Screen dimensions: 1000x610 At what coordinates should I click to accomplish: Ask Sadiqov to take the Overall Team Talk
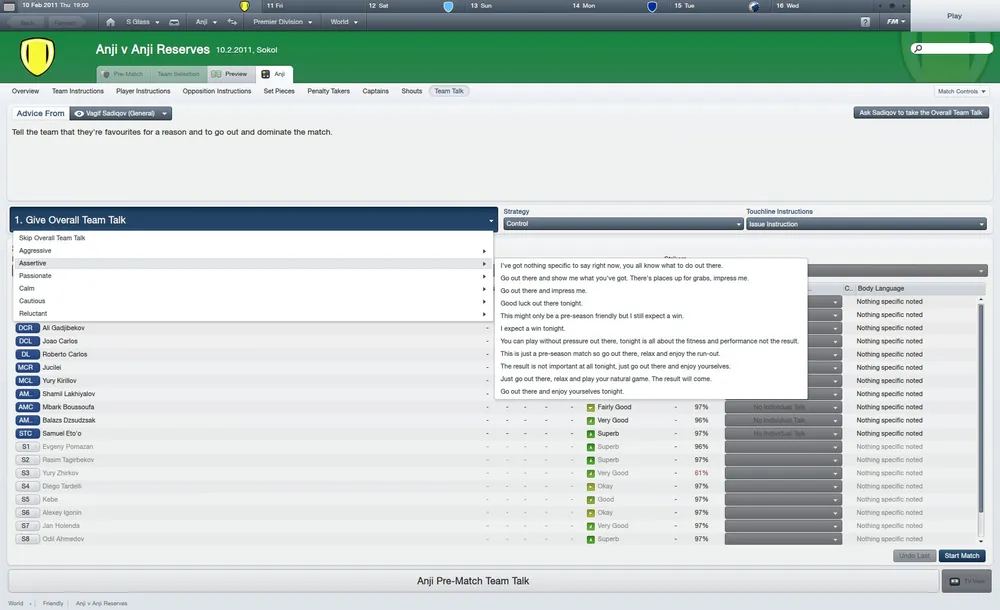point(922,112)
